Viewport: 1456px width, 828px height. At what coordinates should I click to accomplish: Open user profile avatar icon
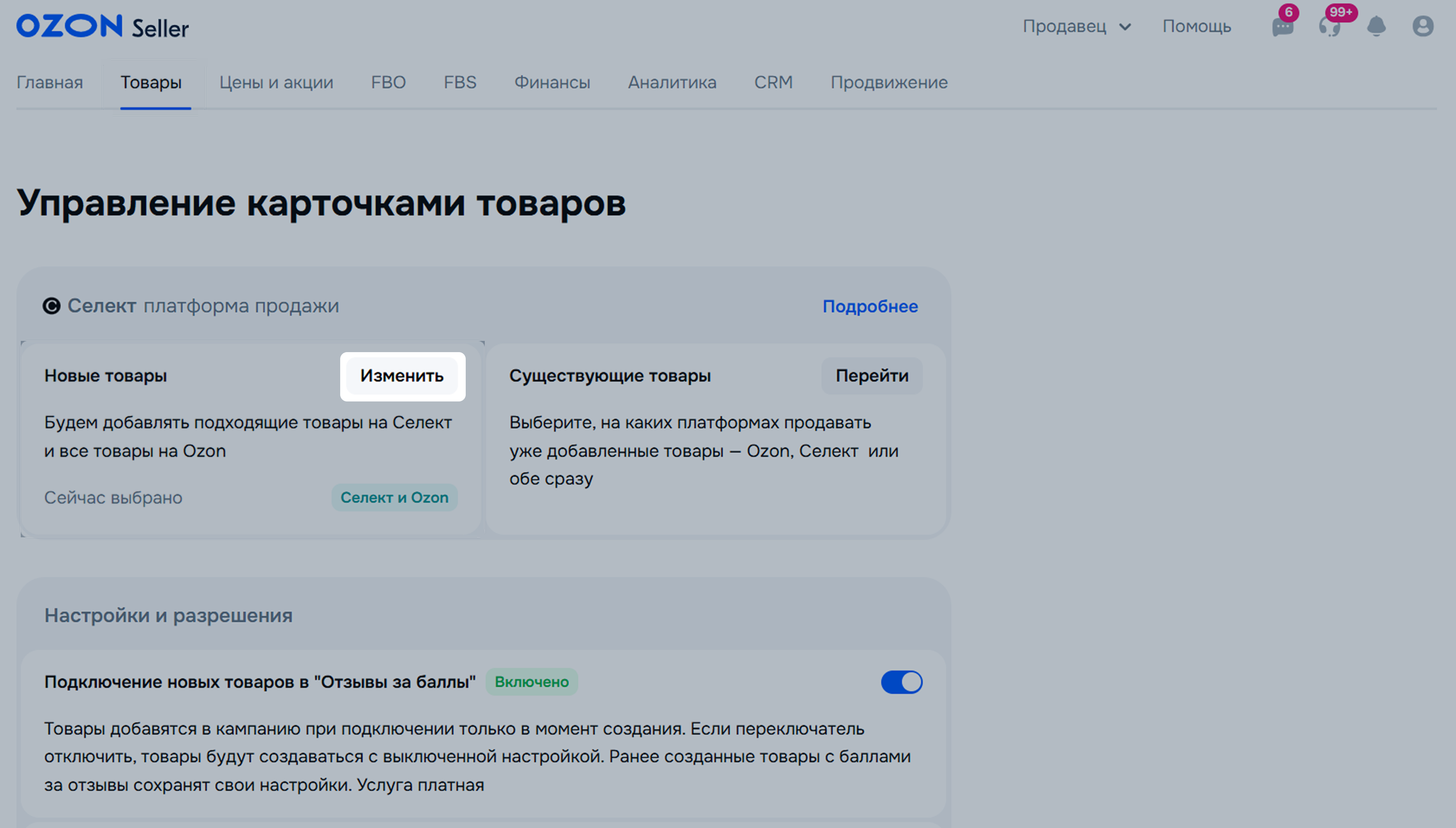(x=1422, y=26)
